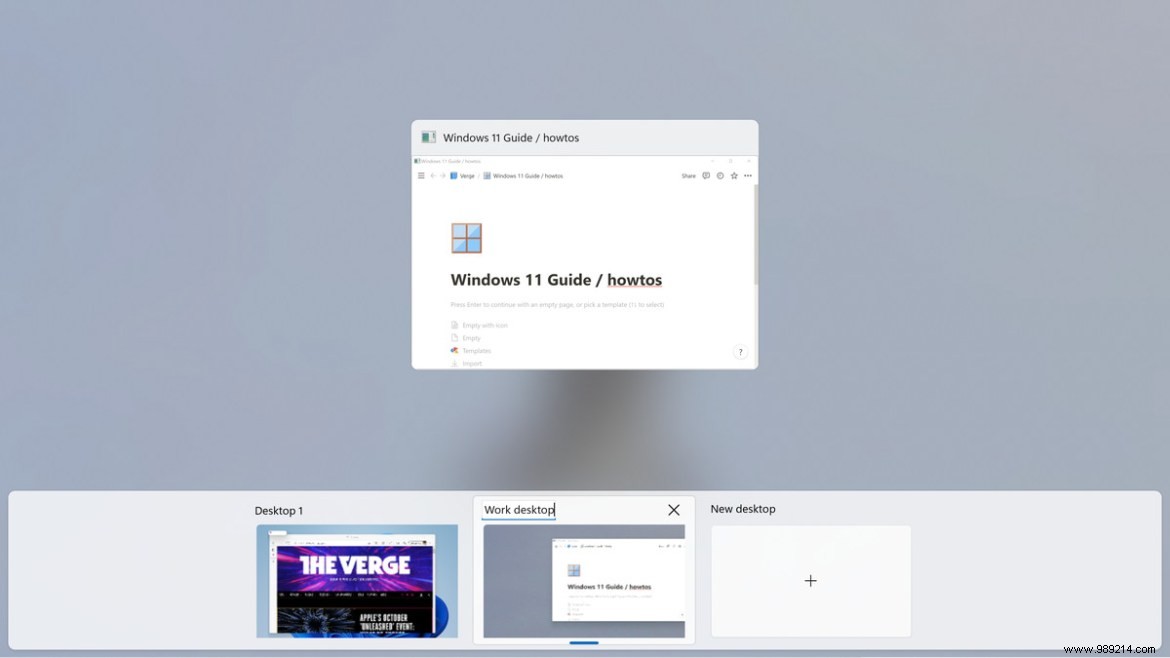The width and height of the screenshot is (1170, 658).
Task: Click the Verge workspace icon in breadcrumb
Action: (454, 176)
